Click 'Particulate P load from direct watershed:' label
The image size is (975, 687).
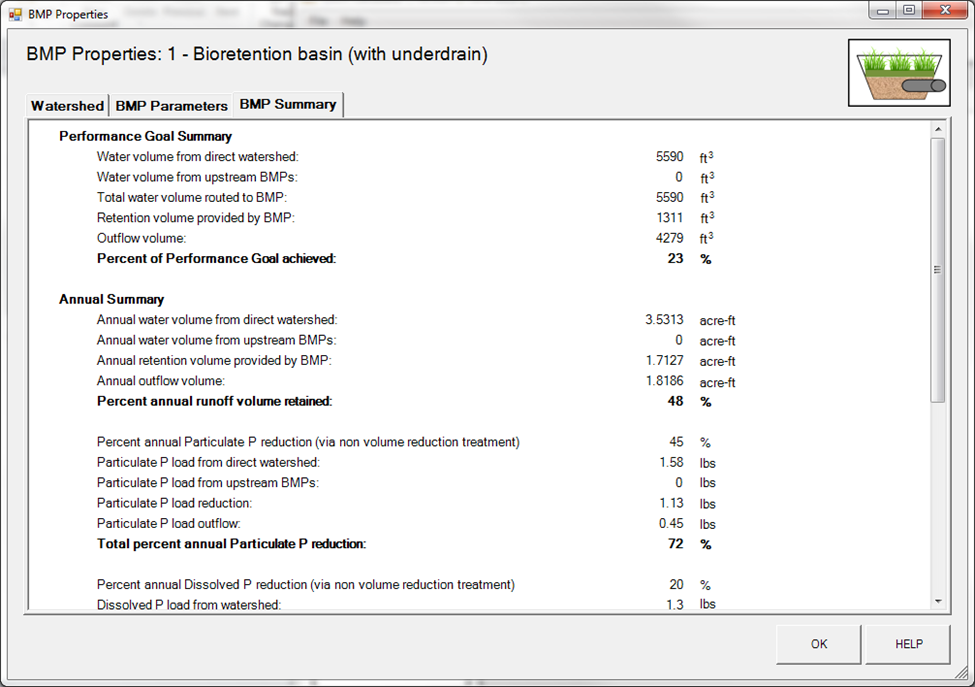208,463
